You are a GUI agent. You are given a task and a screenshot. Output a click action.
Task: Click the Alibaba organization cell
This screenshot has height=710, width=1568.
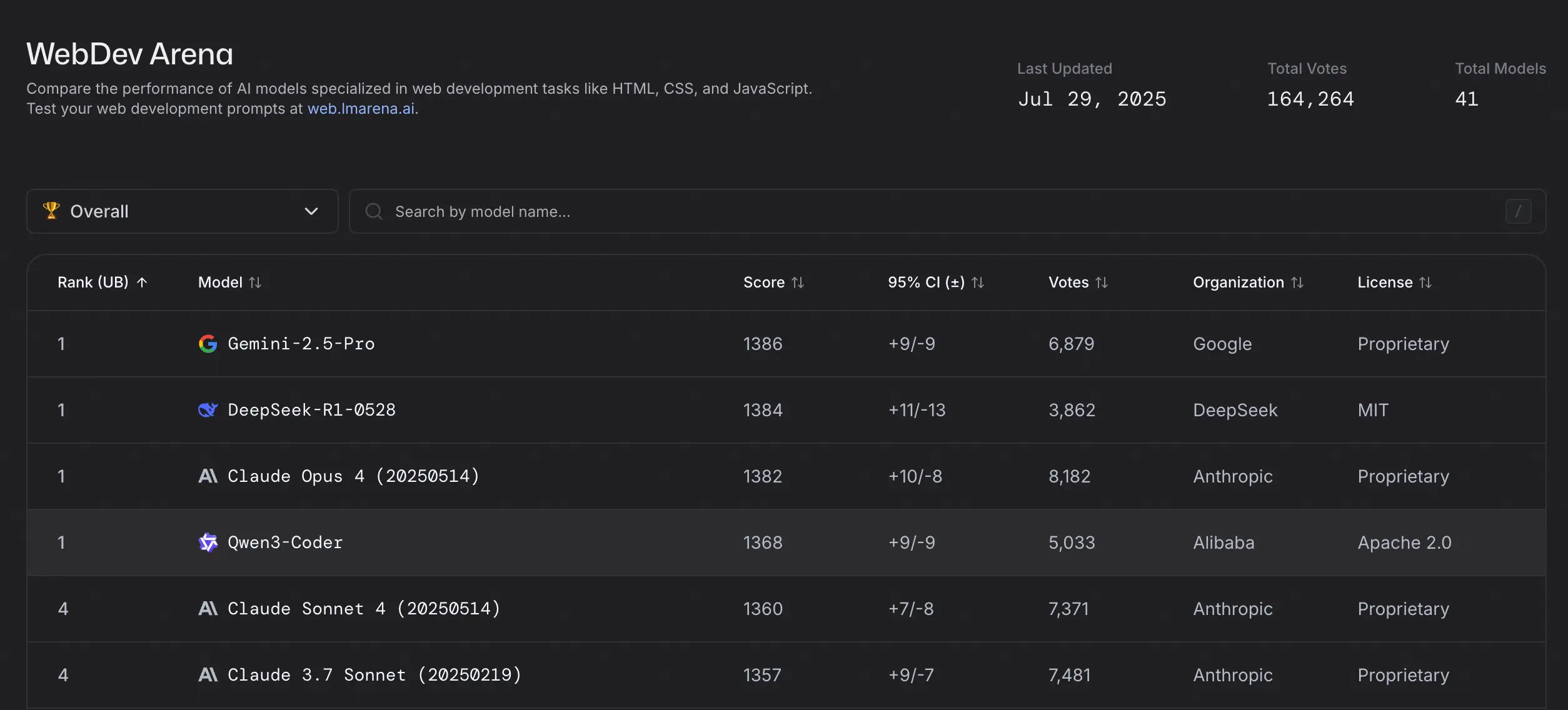[1224, 542]
